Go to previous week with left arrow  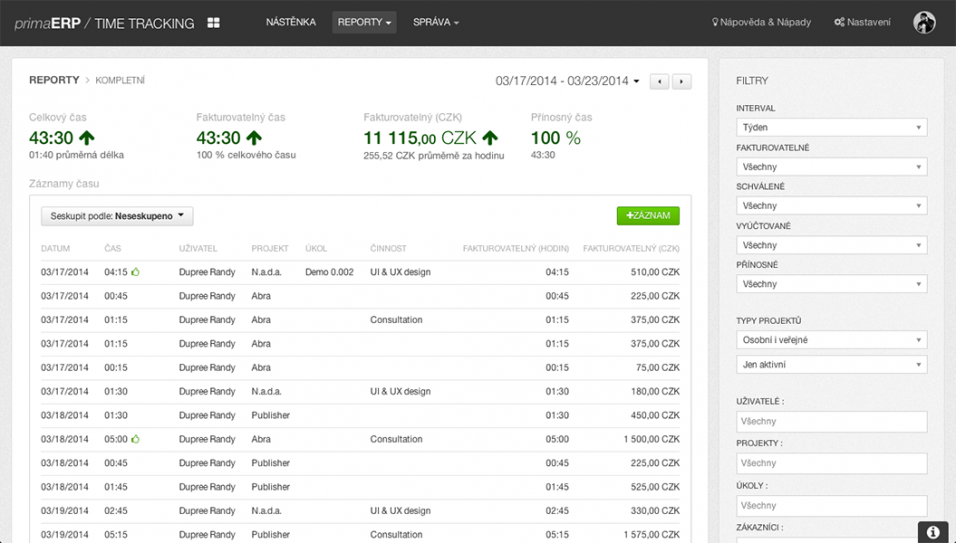tap(659, 82)
